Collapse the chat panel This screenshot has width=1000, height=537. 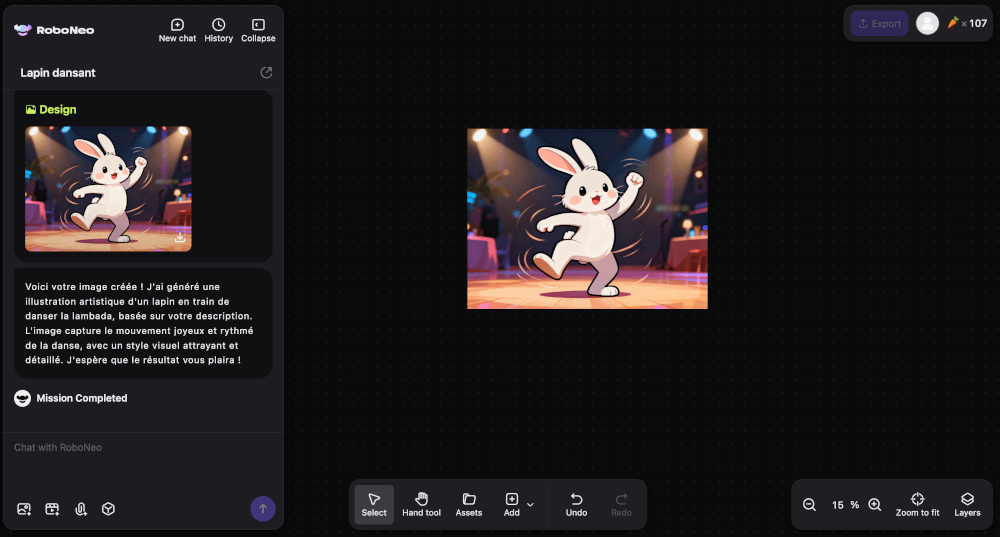(x=258, y=31)
